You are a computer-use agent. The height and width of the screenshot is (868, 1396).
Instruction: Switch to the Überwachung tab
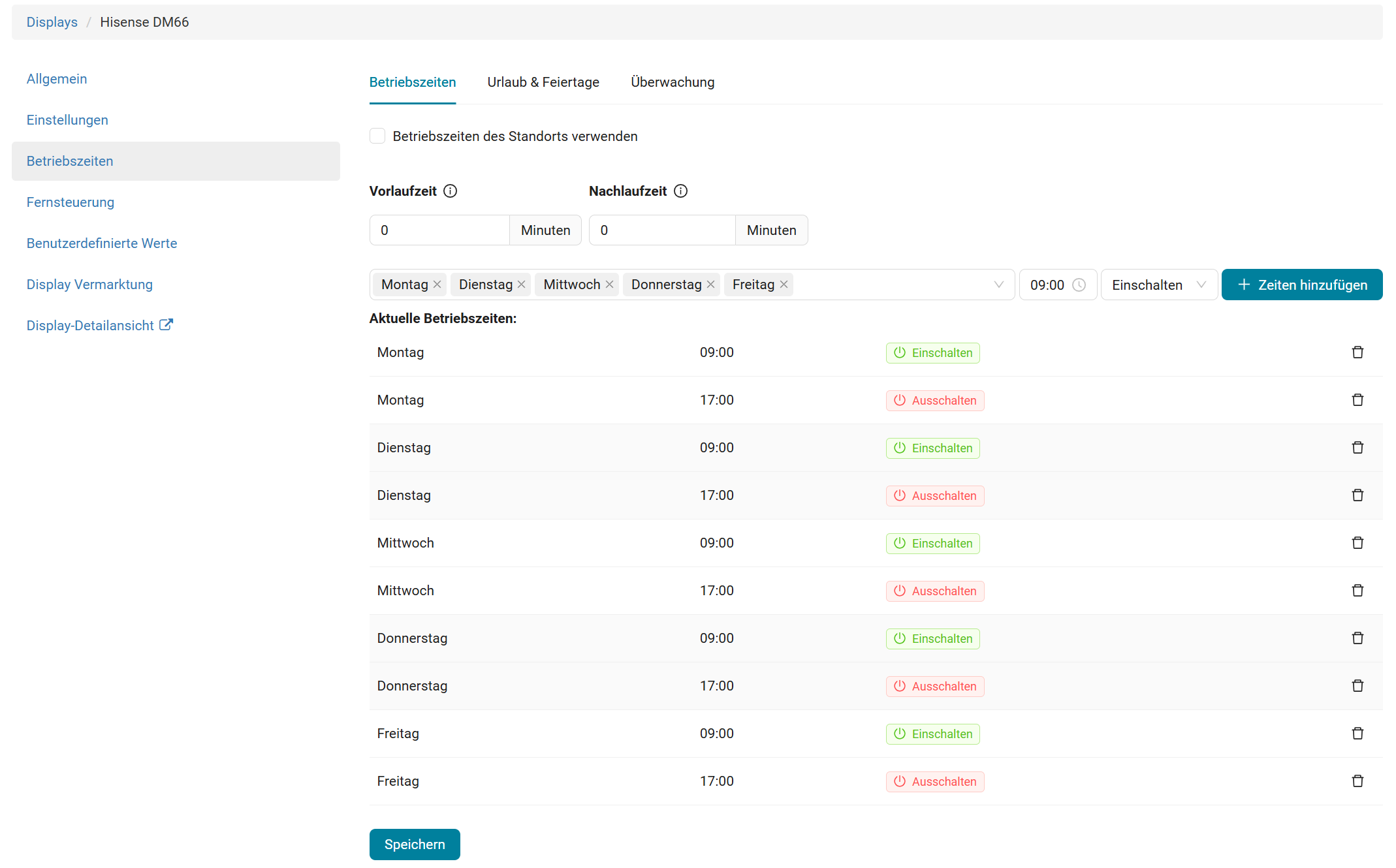tap(672, 82)
